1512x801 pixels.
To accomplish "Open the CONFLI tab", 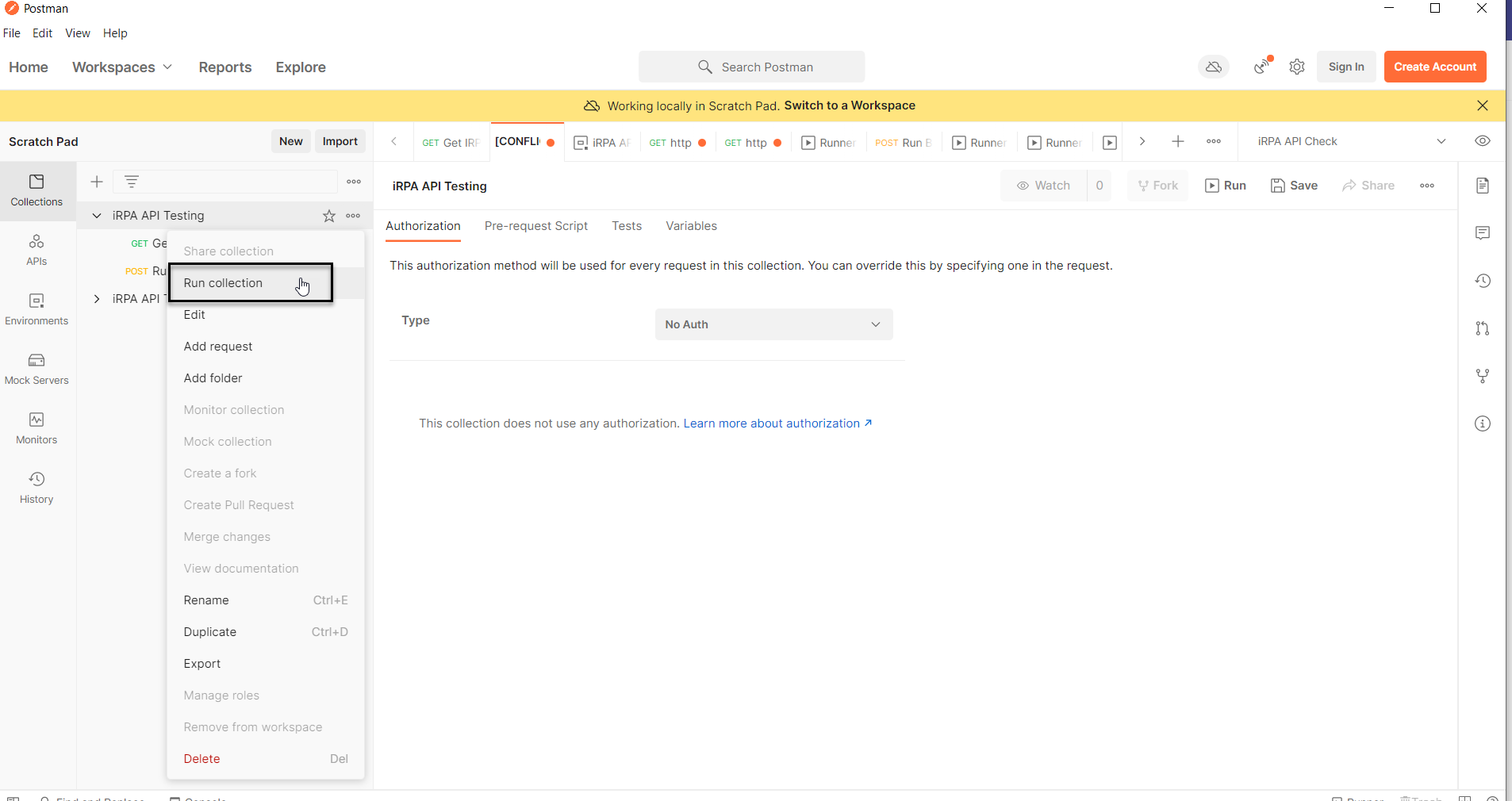I will tap(525, 142).
